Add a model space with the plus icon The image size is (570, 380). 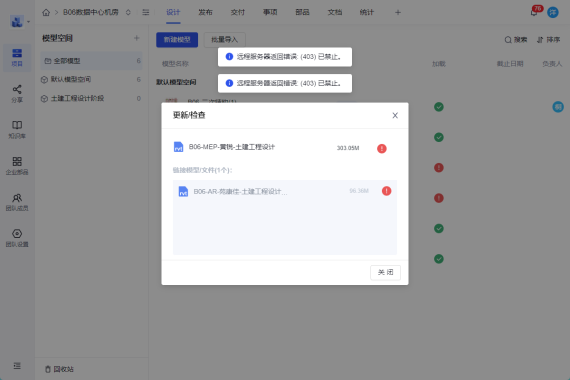(x=137, y=38)
